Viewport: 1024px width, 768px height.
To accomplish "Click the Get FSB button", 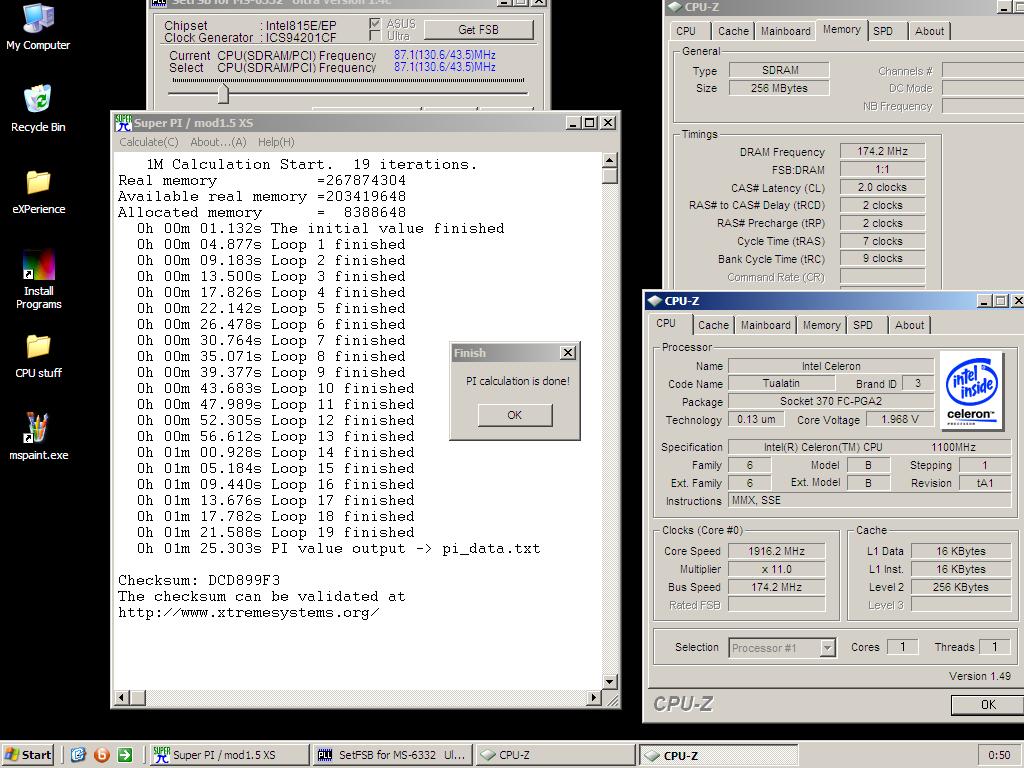I will coord(479,30).
